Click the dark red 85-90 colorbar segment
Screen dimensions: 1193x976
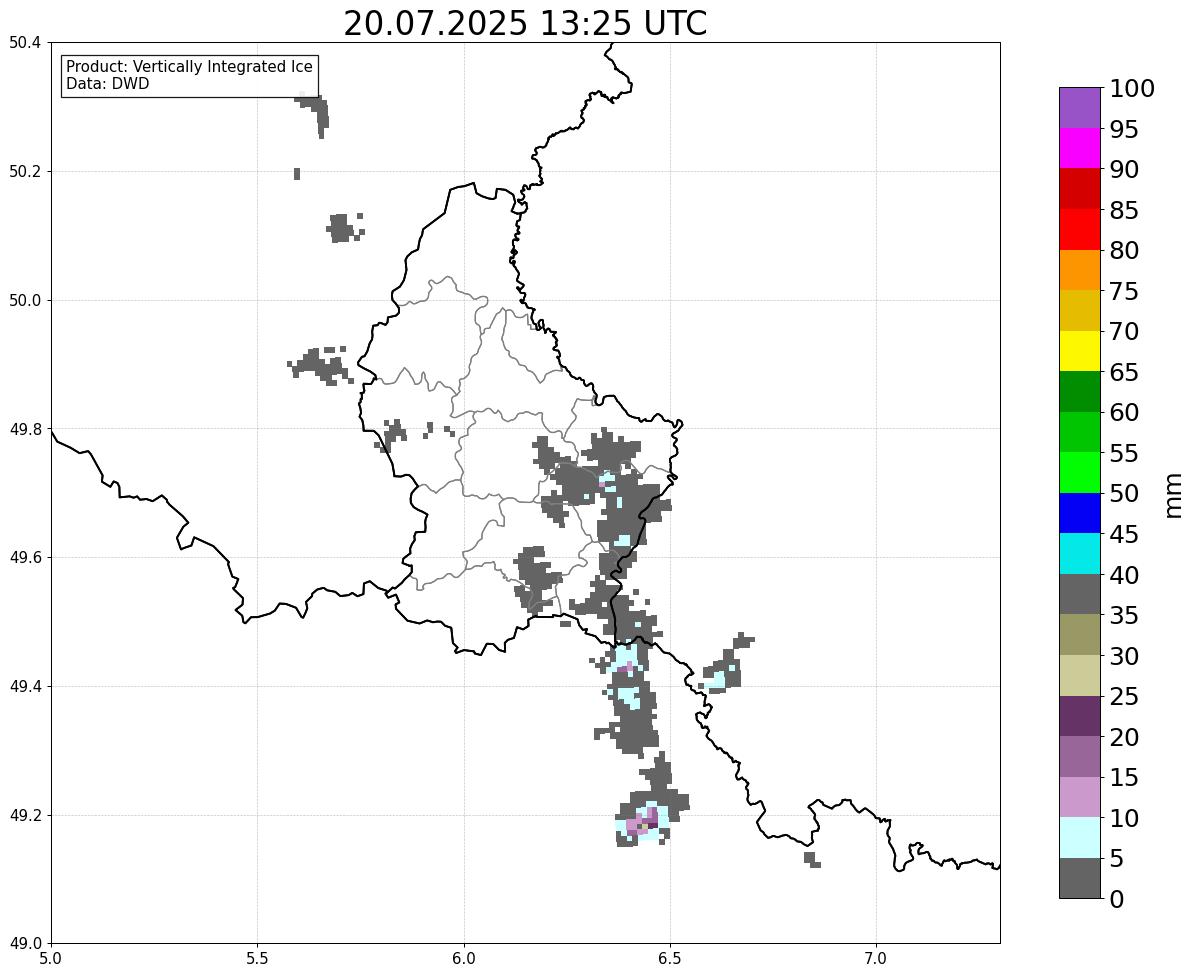(x=1080, y=189)
